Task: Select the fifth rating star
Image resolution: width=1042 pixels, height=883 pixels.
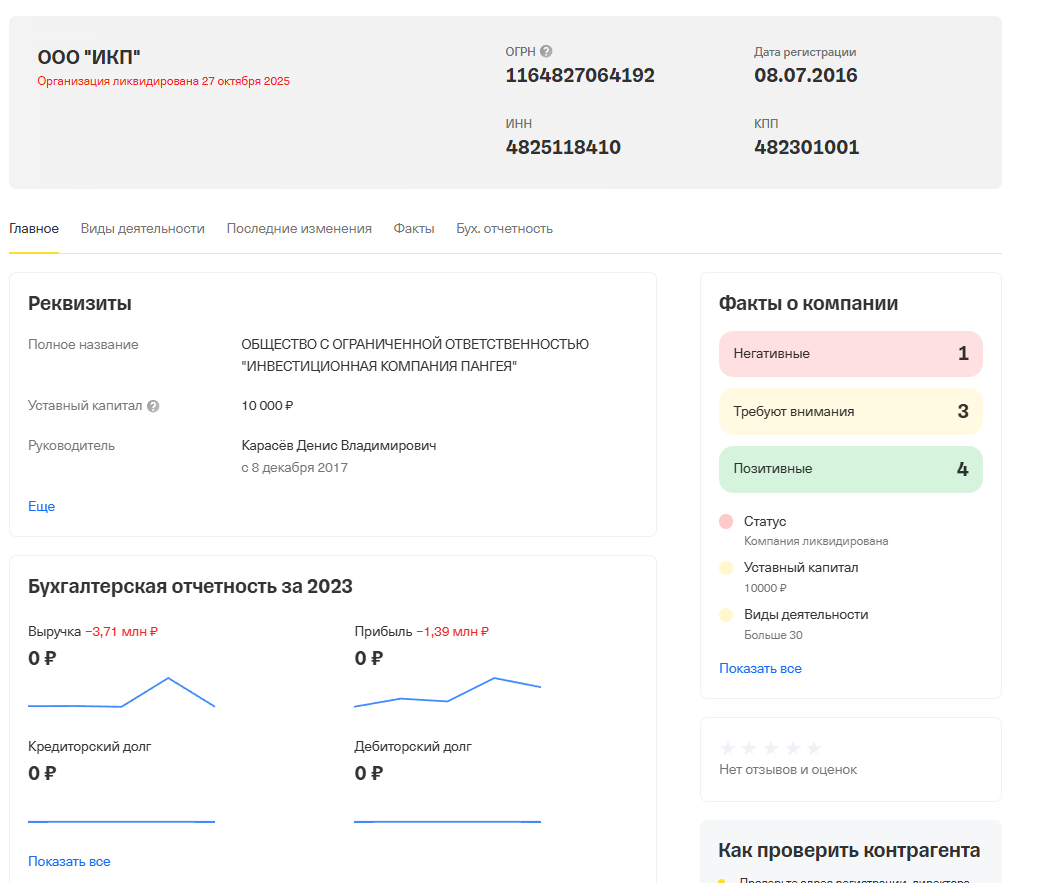Action: click(x=813, y=747)
